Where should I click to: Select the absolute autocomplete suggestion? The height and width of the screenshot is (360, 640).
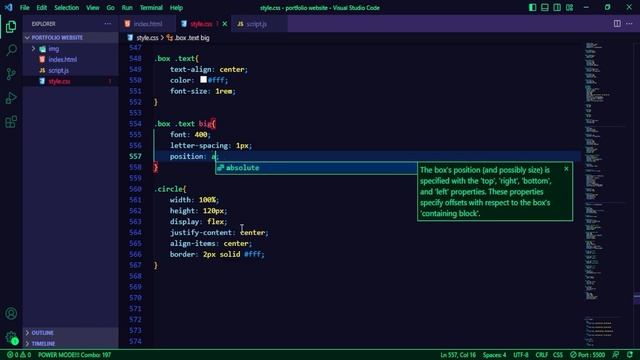tap(316, 168)
